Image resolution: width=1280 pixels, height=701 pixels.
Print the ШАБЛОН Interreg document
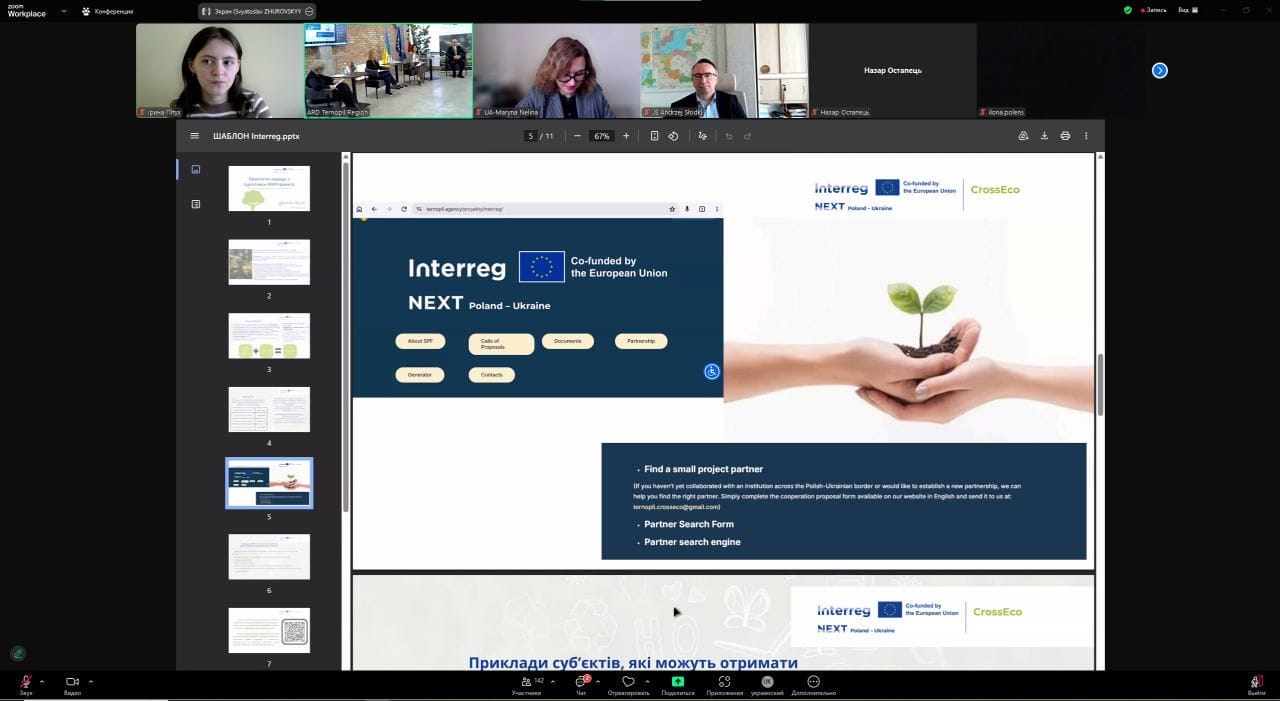click(x=1065, y=136)
